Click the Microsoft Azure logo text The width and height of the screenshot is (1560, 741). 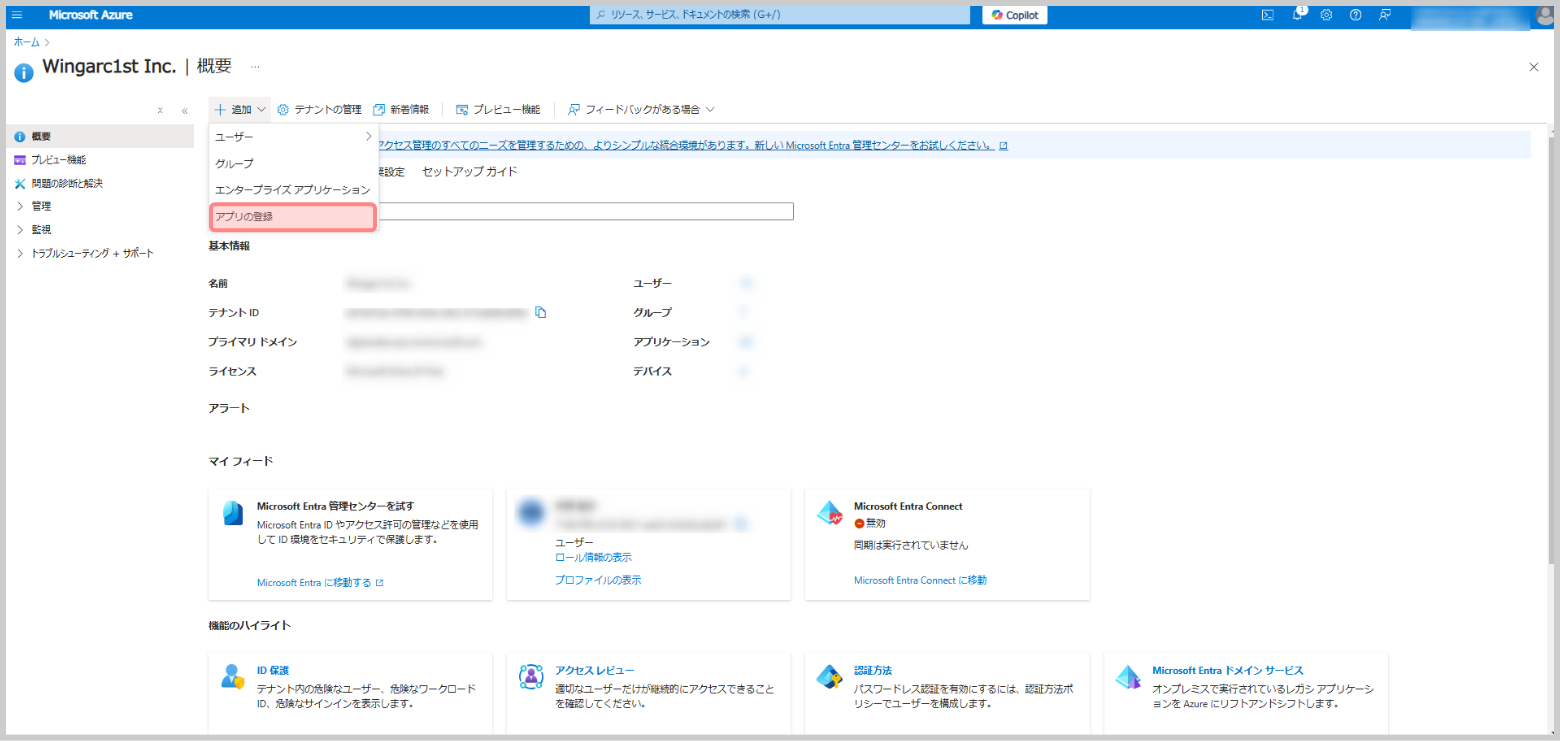[90, 15]
